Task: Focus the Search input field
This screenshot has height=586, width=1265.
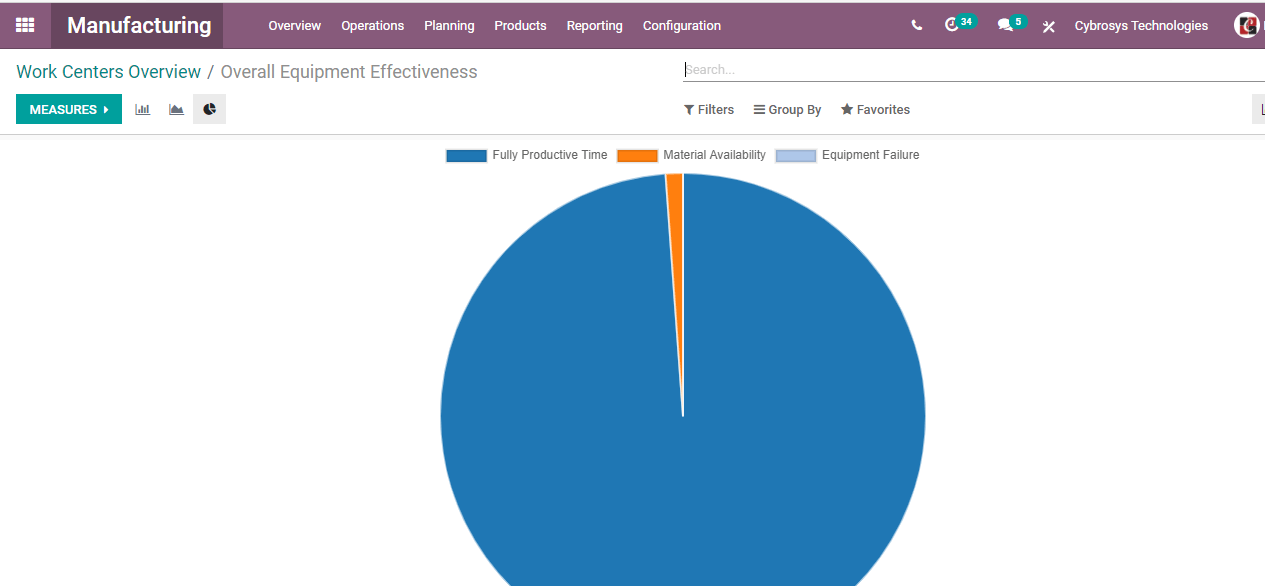Action: coord(974,70)
